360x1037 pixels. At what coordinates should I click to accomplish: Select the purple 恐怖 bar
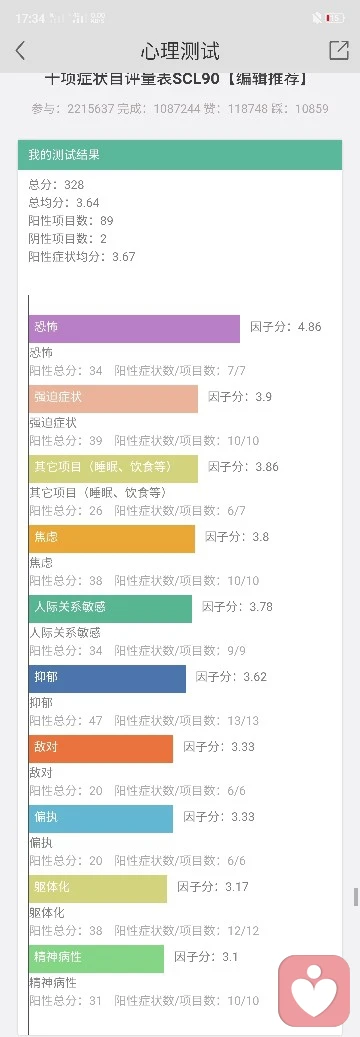[134, 329]
